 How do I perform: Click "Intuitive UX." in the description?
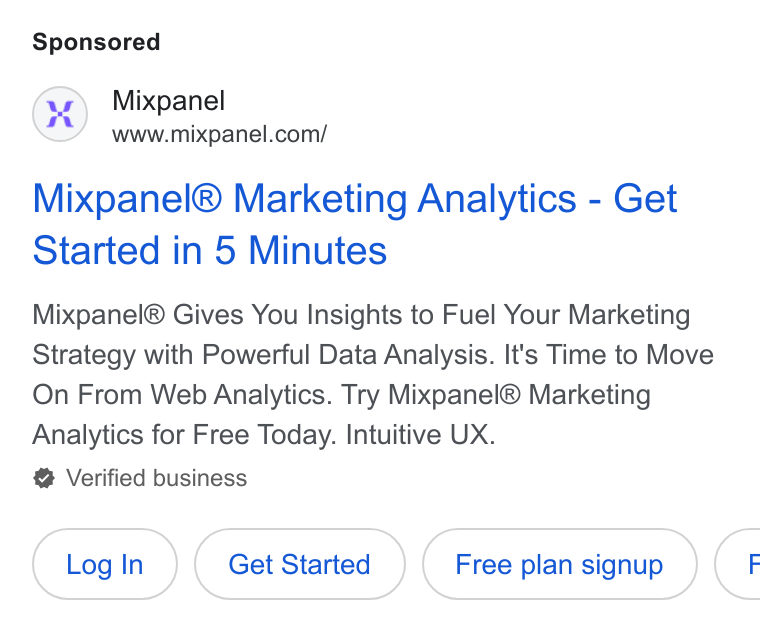(420, 434)
